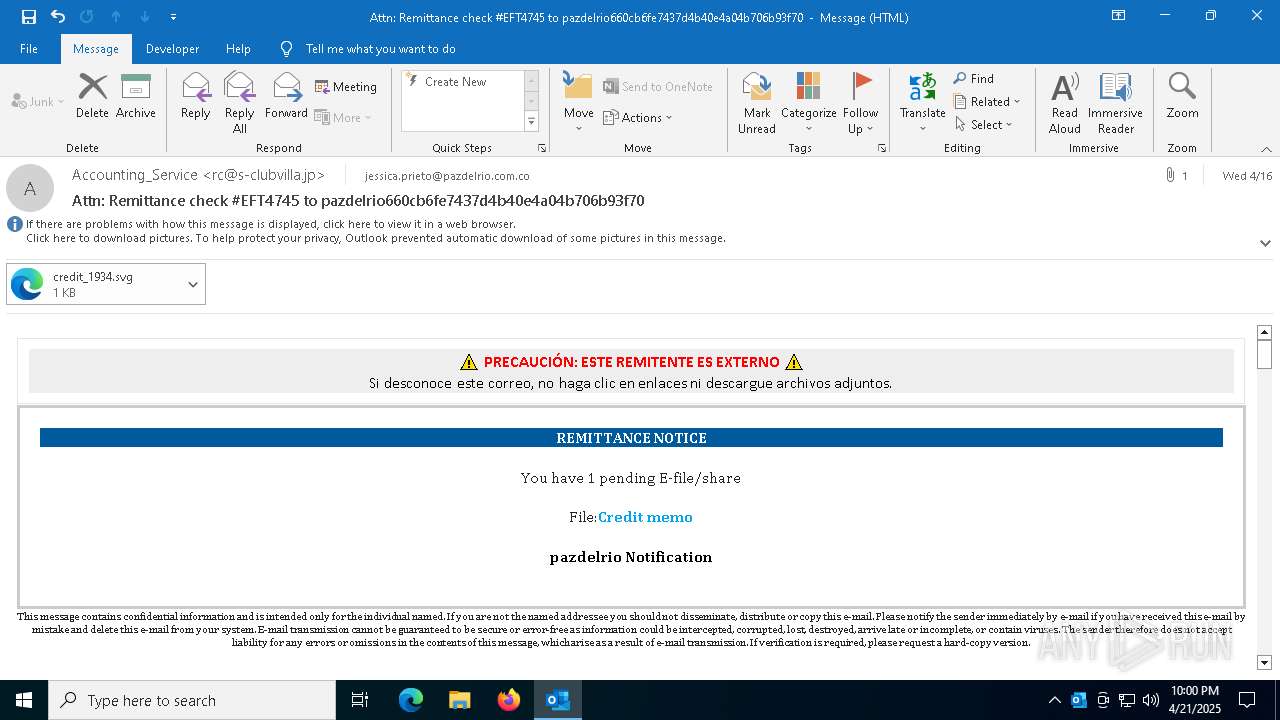
Task: Click the taskbar search box
Action: click(x=192, y=700)
